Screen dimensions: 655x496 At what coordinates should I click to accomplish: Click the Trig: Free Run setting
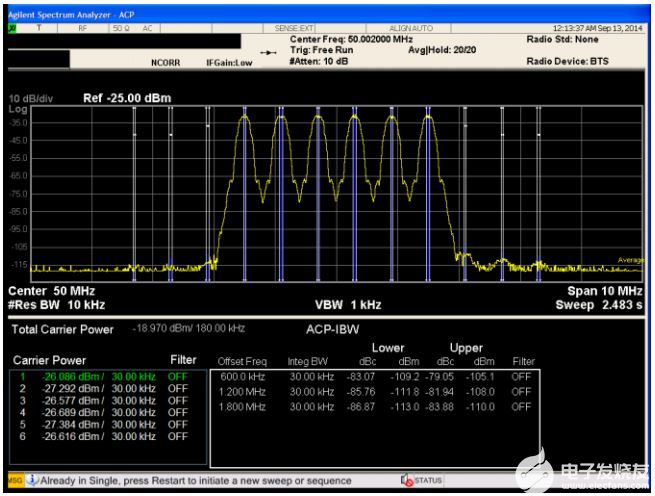click(322, 48)
